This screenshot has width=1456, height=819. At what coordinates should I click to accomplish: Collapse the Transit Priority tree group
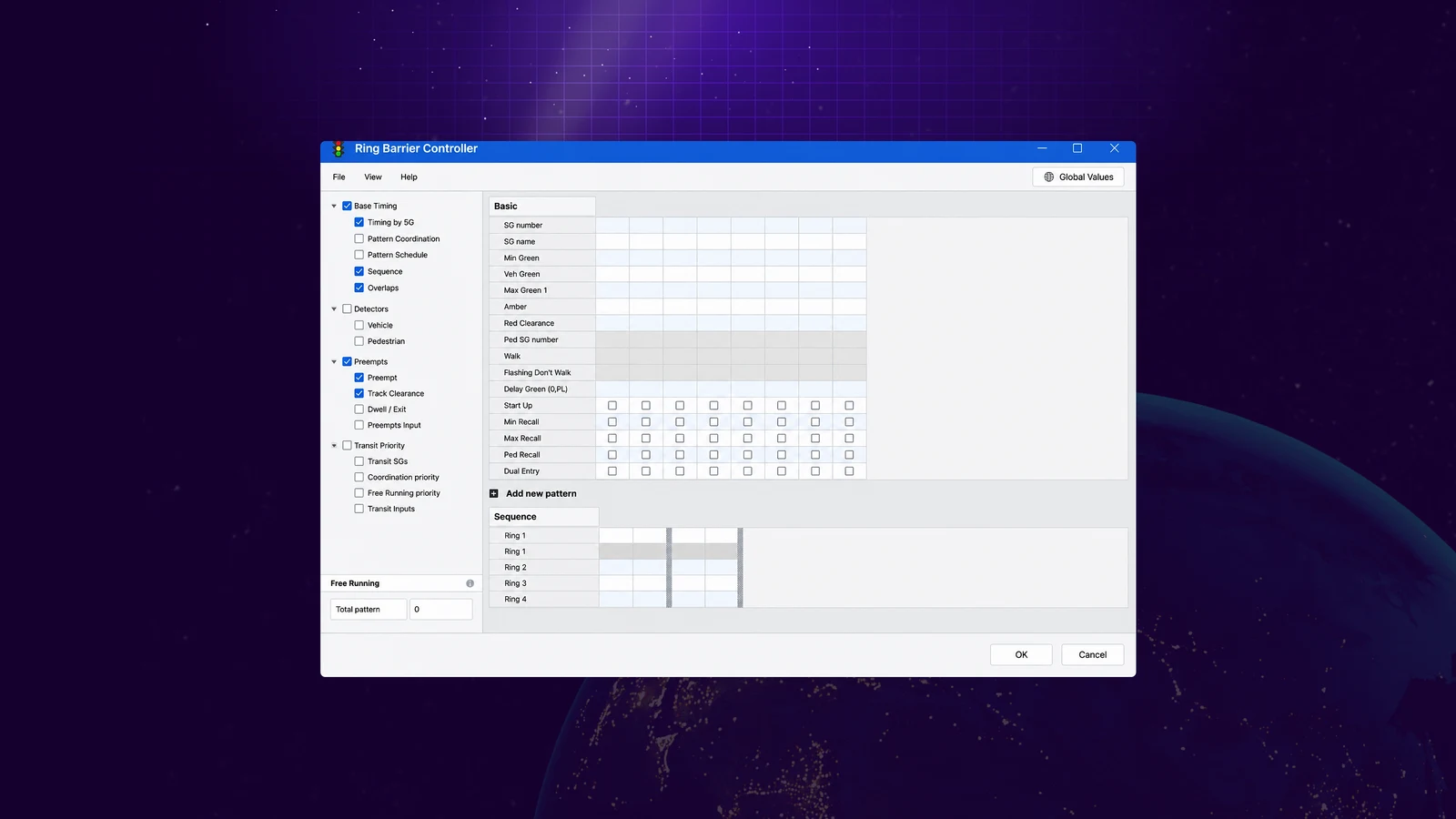(334, 445)
